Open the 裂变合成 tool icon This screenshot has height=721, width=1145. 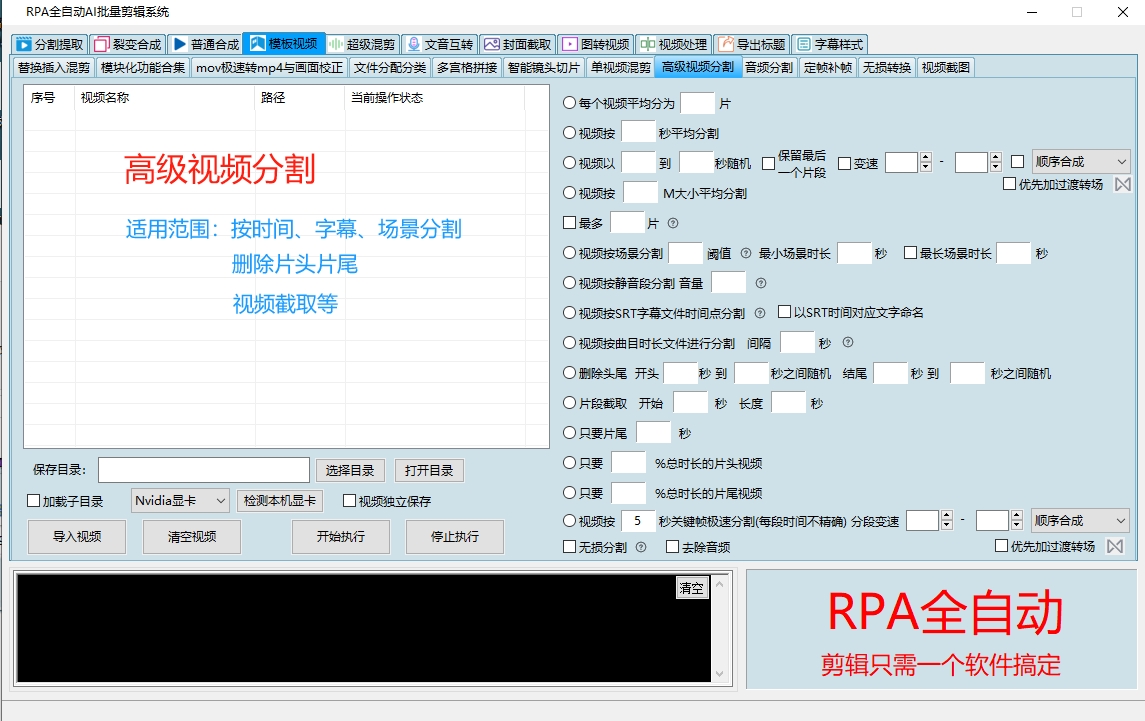(100, 43)
